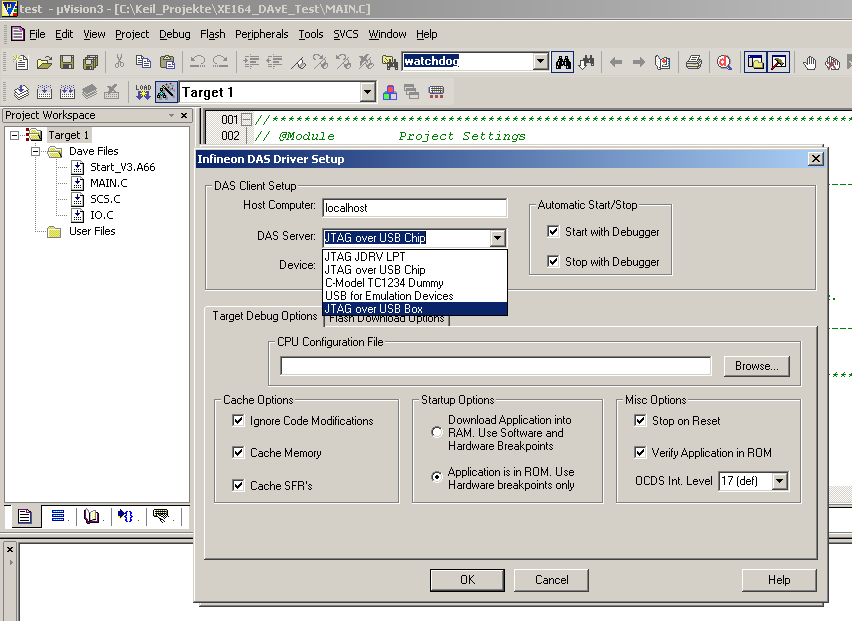Click the Rebuild all target files icon
852x621 pixels.
[67, 92]
